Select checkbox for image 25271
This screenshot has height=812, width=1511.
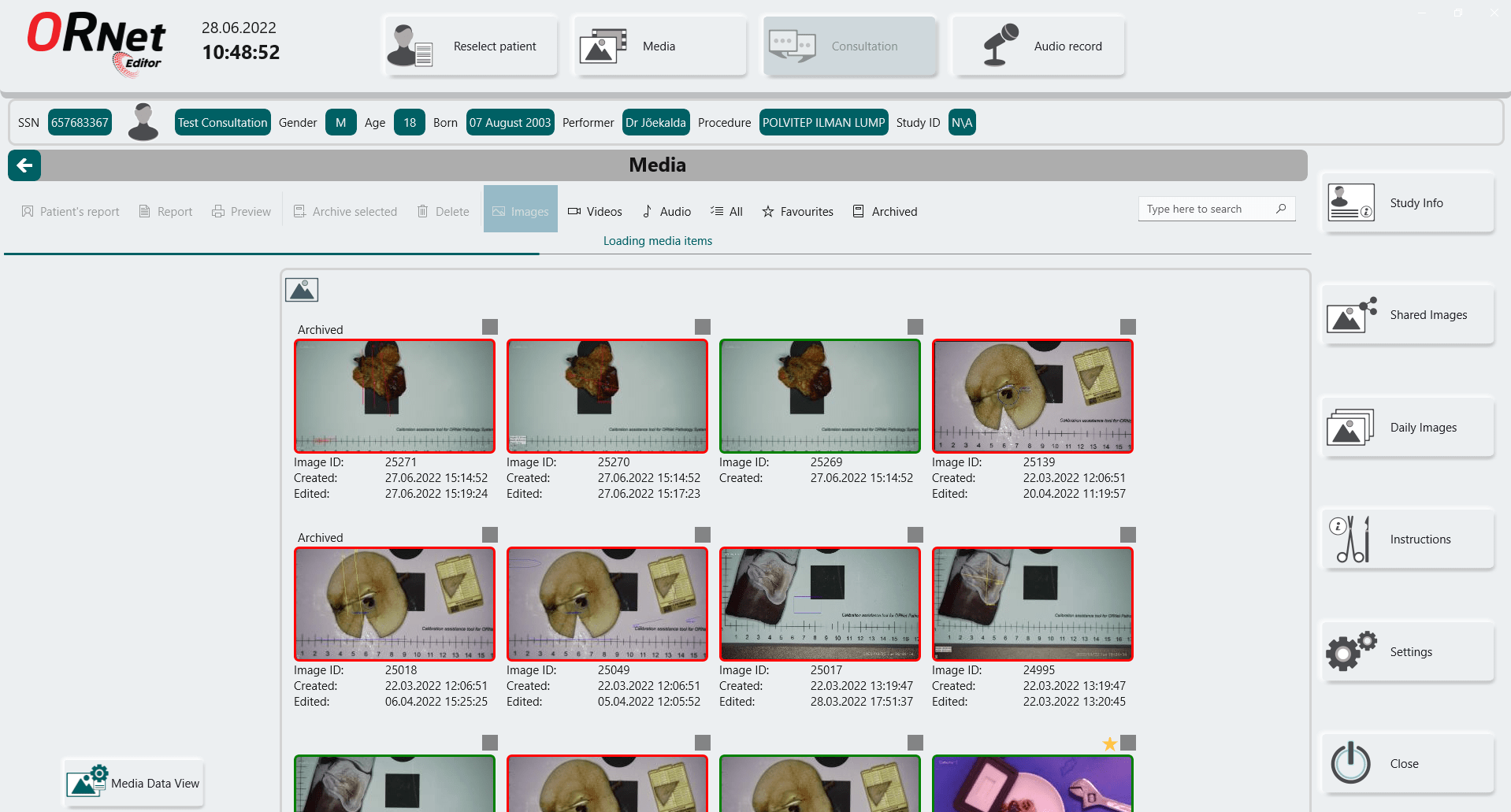pyautogui.click(x=490, y=326)
